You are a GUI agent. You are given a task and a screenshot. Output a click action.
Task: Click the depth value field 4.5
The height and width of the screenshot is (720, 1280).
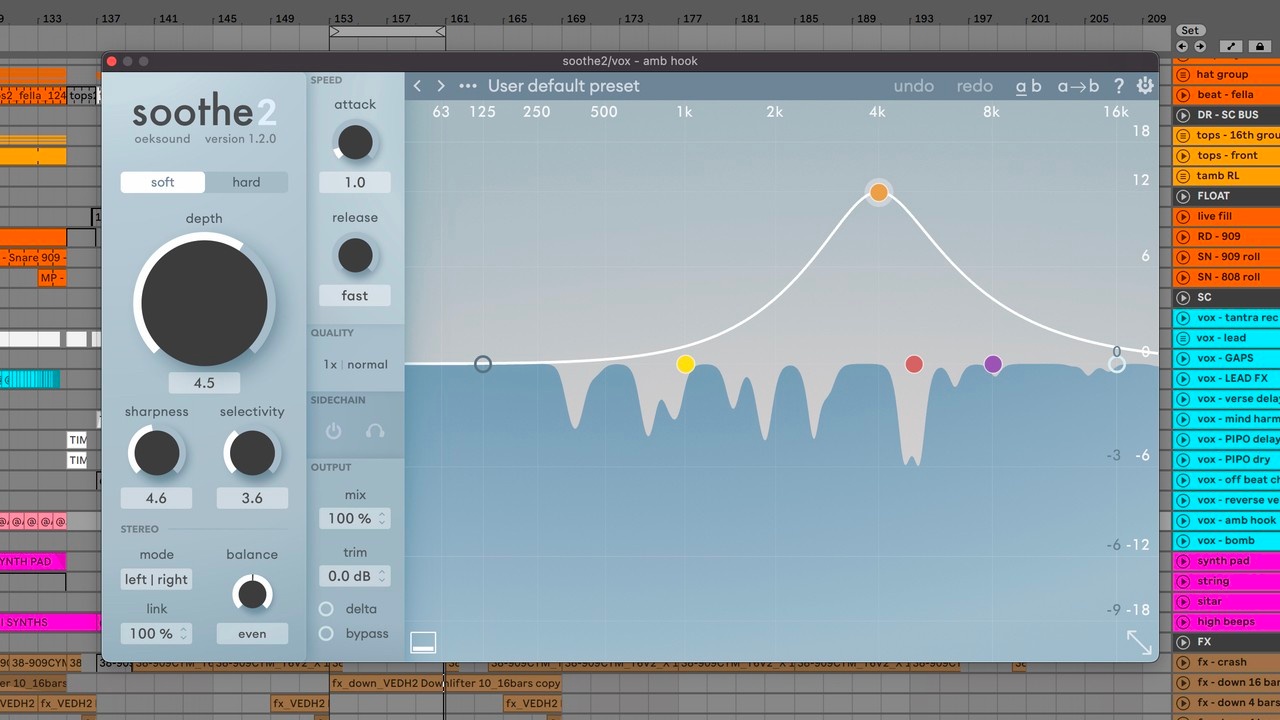(x=204, y=383)
